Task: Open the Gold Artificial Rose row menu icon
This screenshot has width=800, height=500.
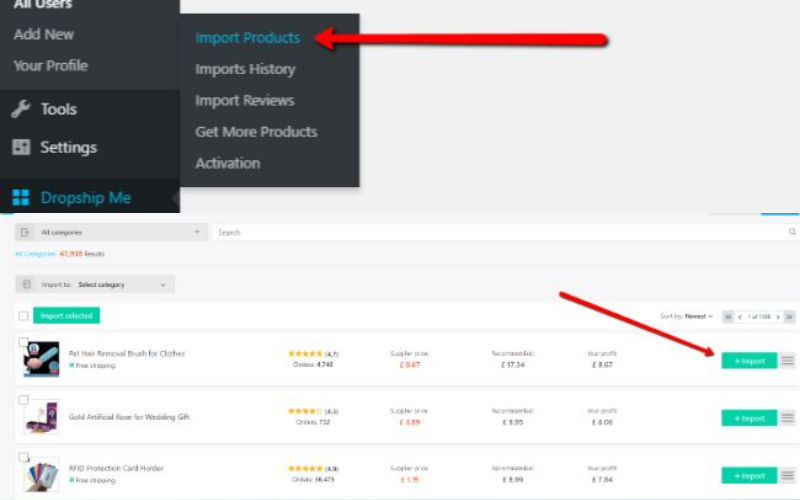Action: [788, 418]
